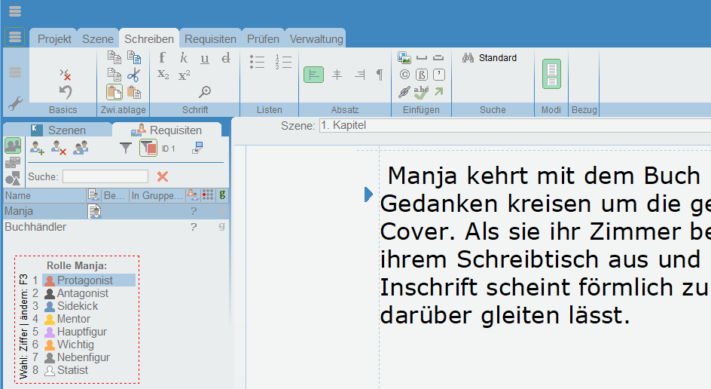Apply subscript x₂ formatting
711x389 pixels.
(163, 75)
